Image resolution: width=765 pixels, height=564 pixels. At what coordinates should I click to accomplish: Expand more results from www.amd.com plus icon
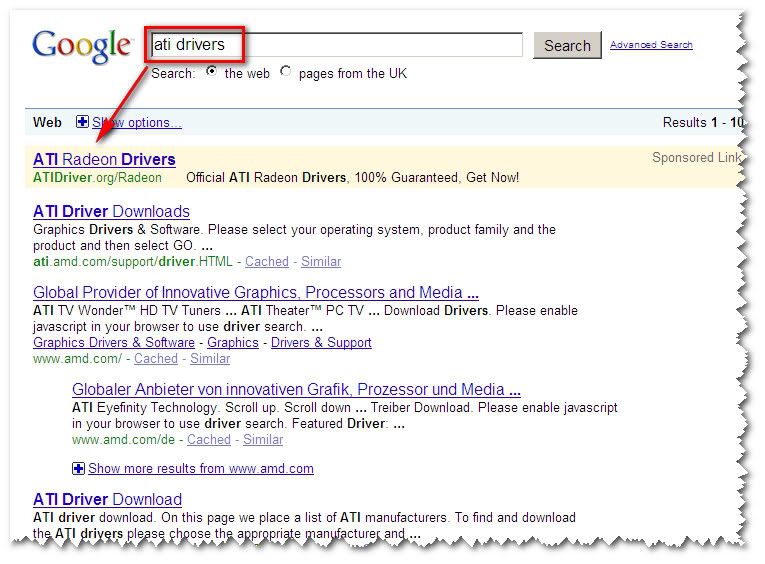click(x=79, y=468)
